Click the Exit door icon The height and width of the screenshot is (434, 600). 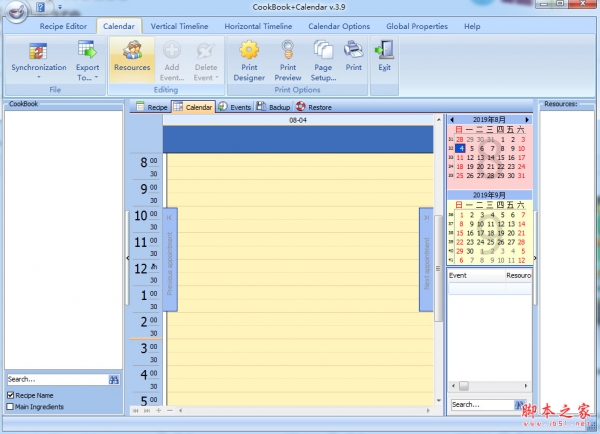pyautogui.click(x=384, y=50)
